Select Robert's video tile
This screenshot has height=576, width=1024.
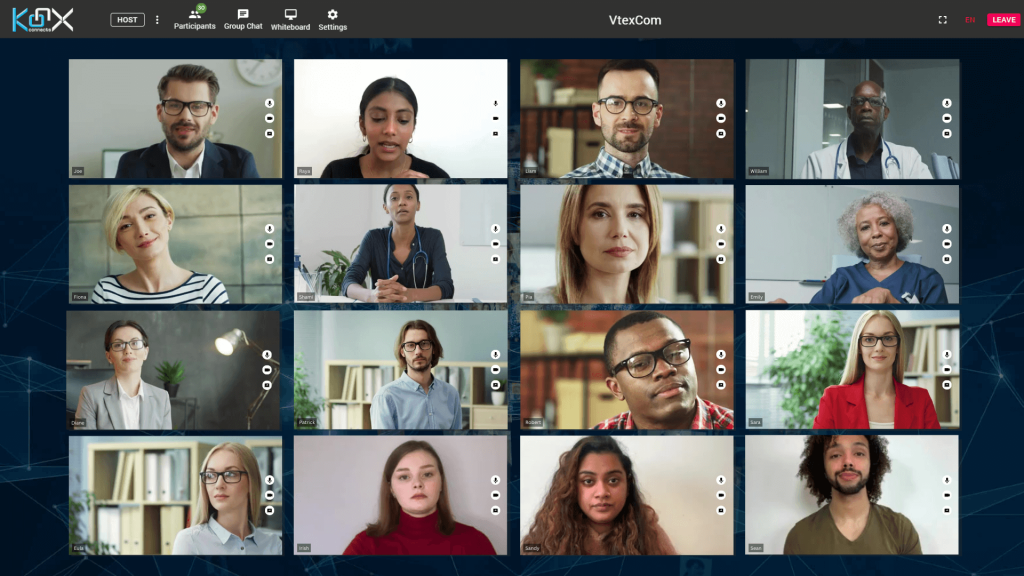click(x=626, y=370)
